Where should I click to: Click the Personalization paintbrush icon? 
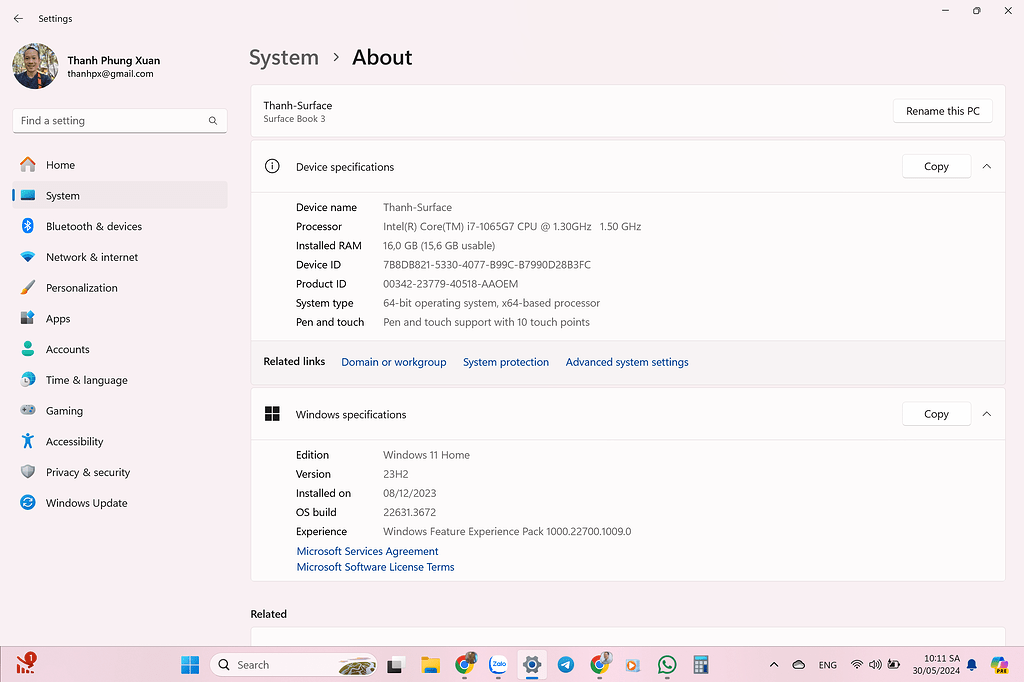coord(27,287)
